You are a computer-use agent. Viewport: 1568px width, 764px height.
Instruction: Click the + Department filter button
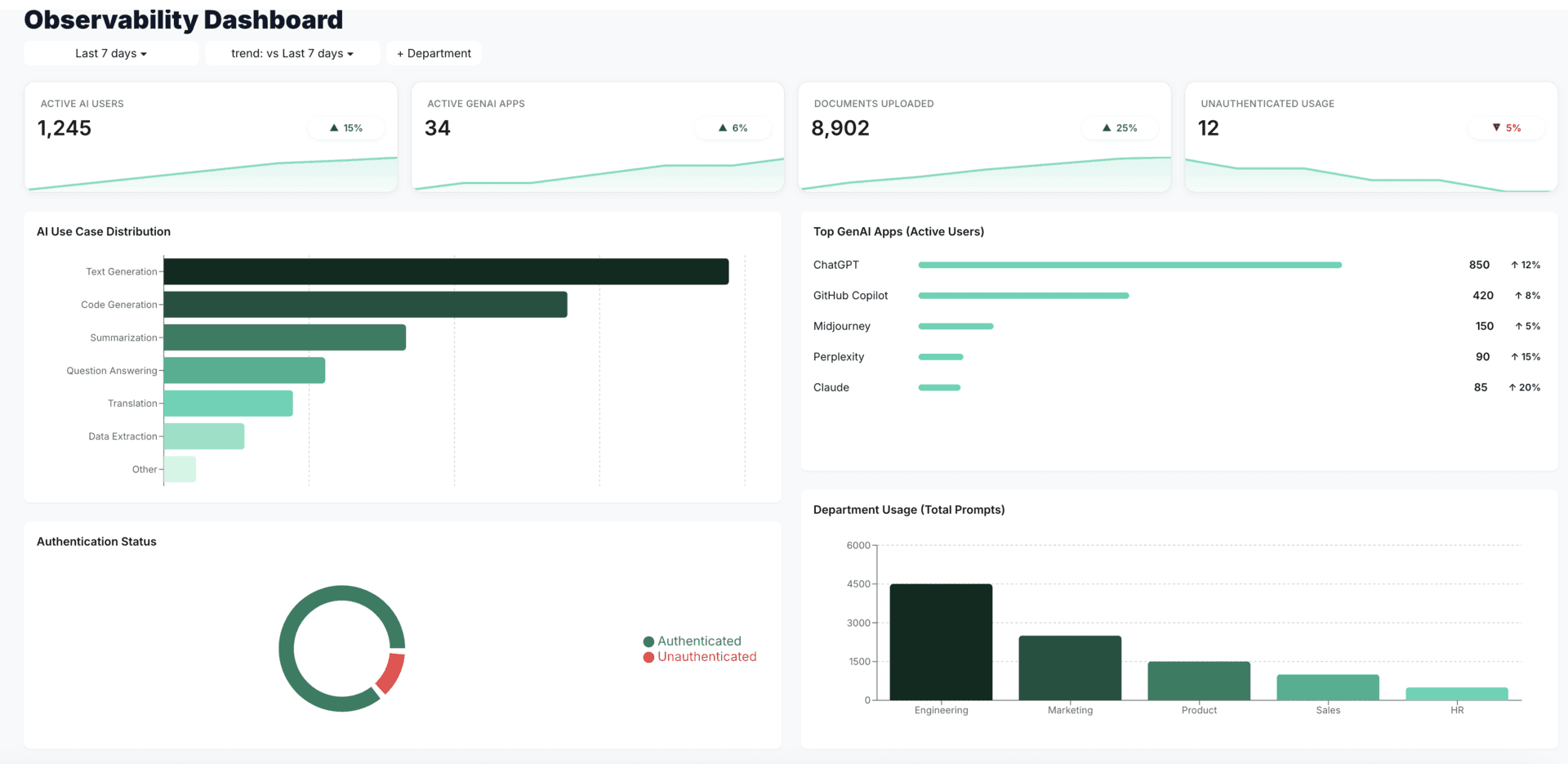[x=434, y=53]
